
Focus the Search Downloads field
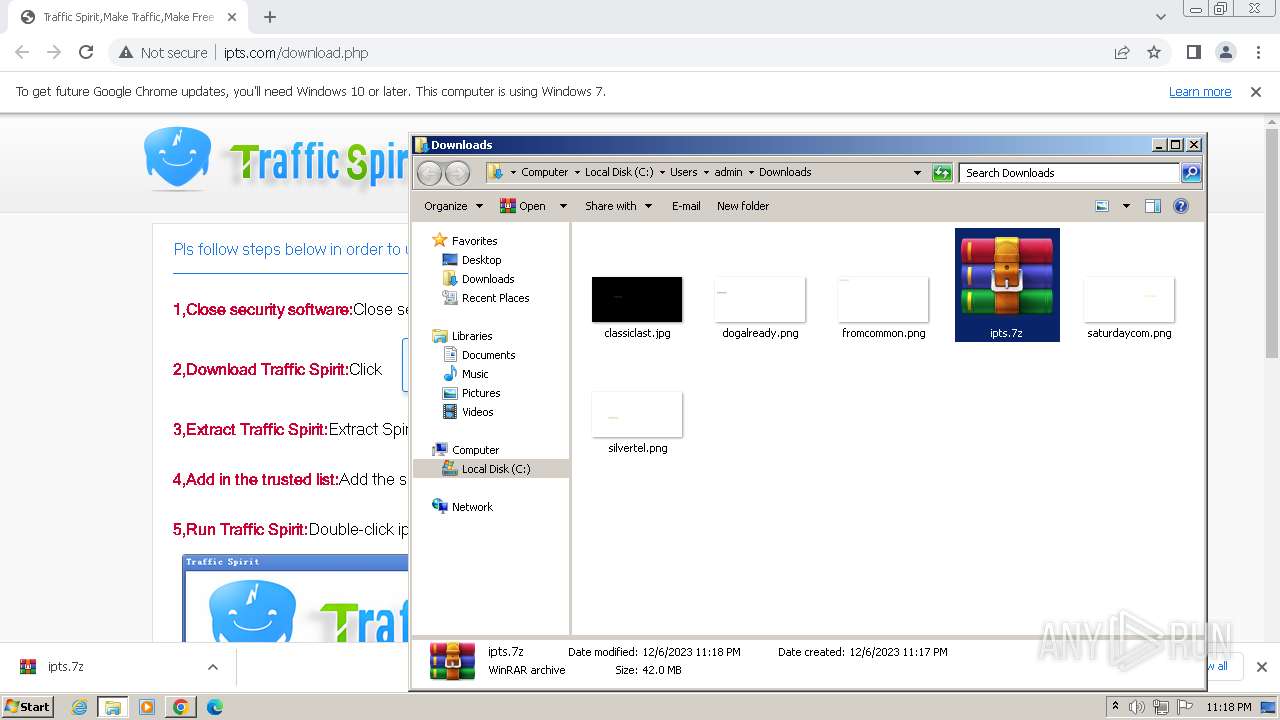(1069, 173)
